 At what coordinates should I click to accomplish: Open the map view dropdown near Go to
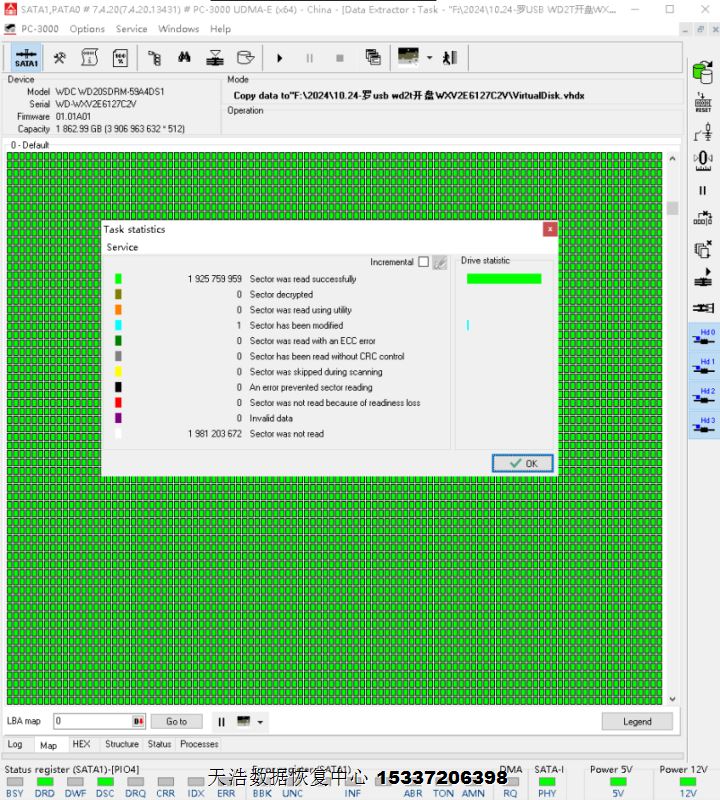(x=261, y=721)
